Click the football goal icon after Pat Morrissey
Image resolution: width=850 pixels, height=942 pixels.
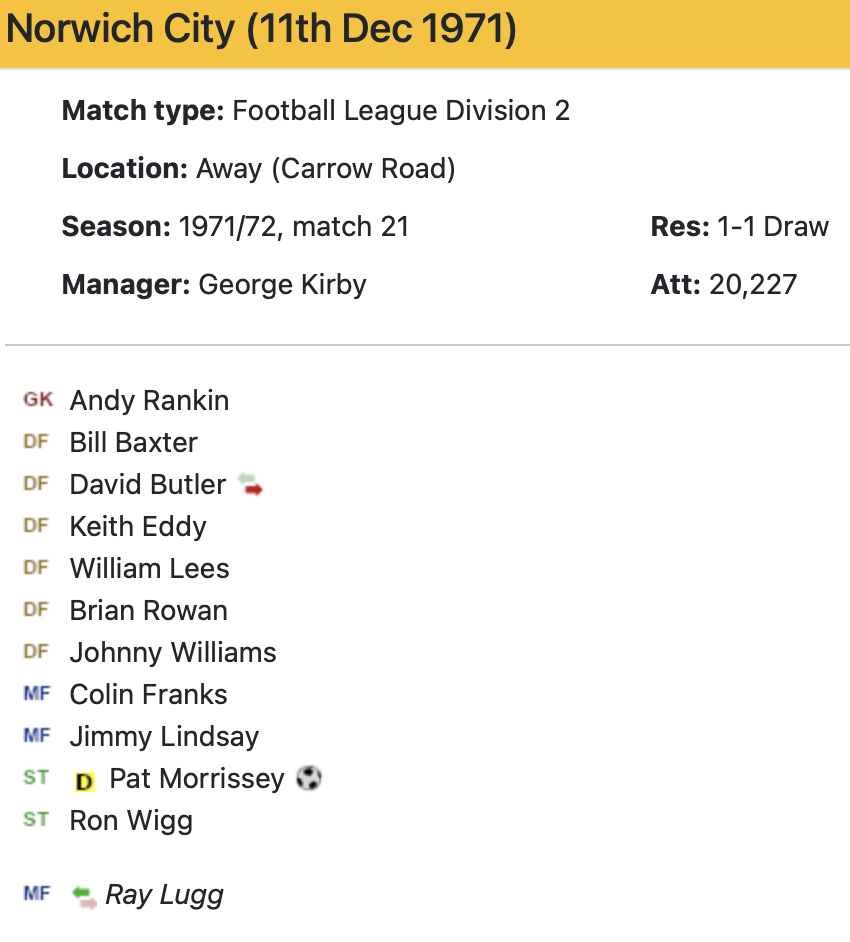coord(309,778)
